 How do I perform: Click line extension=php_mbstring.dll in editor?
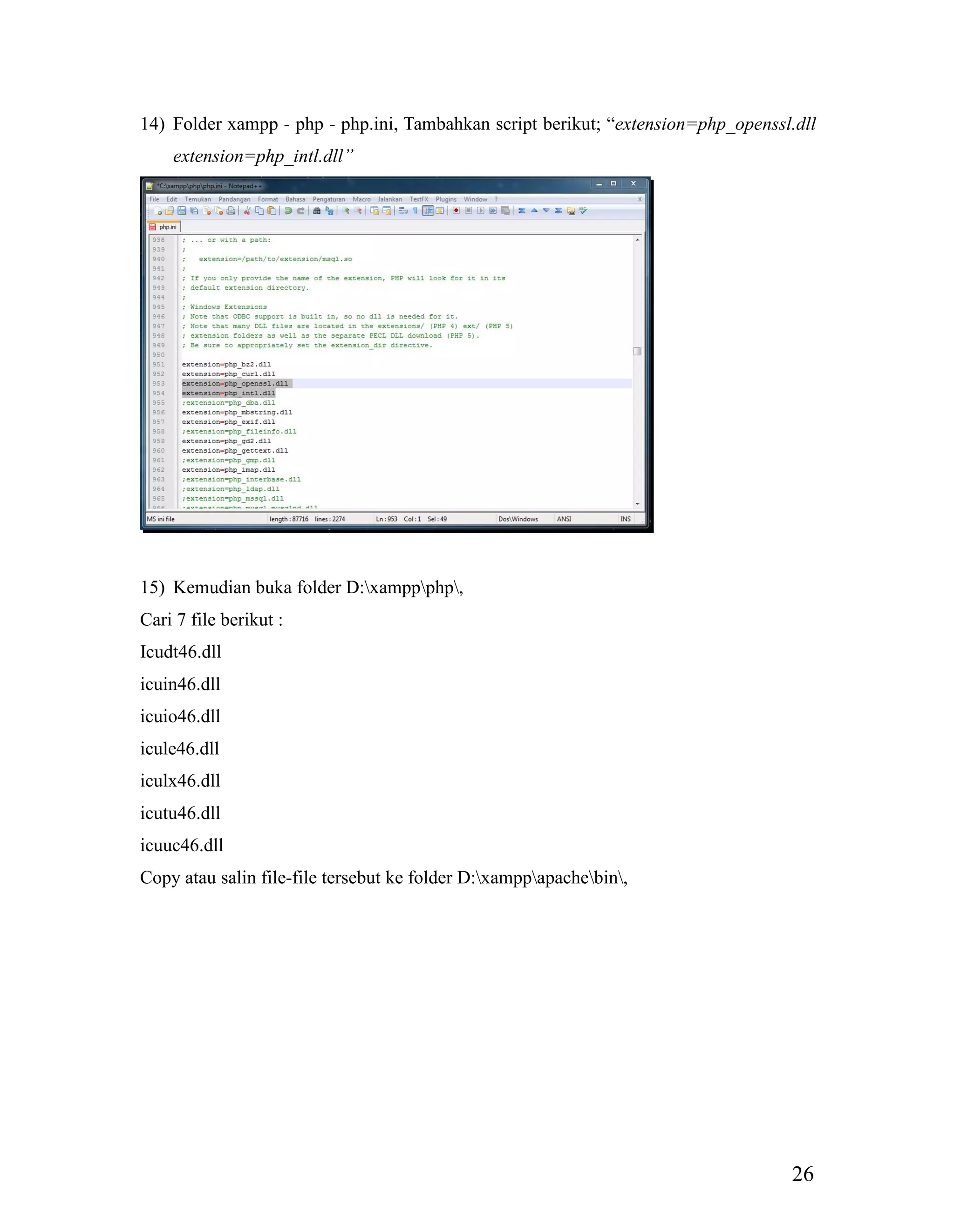coord(237,413)
